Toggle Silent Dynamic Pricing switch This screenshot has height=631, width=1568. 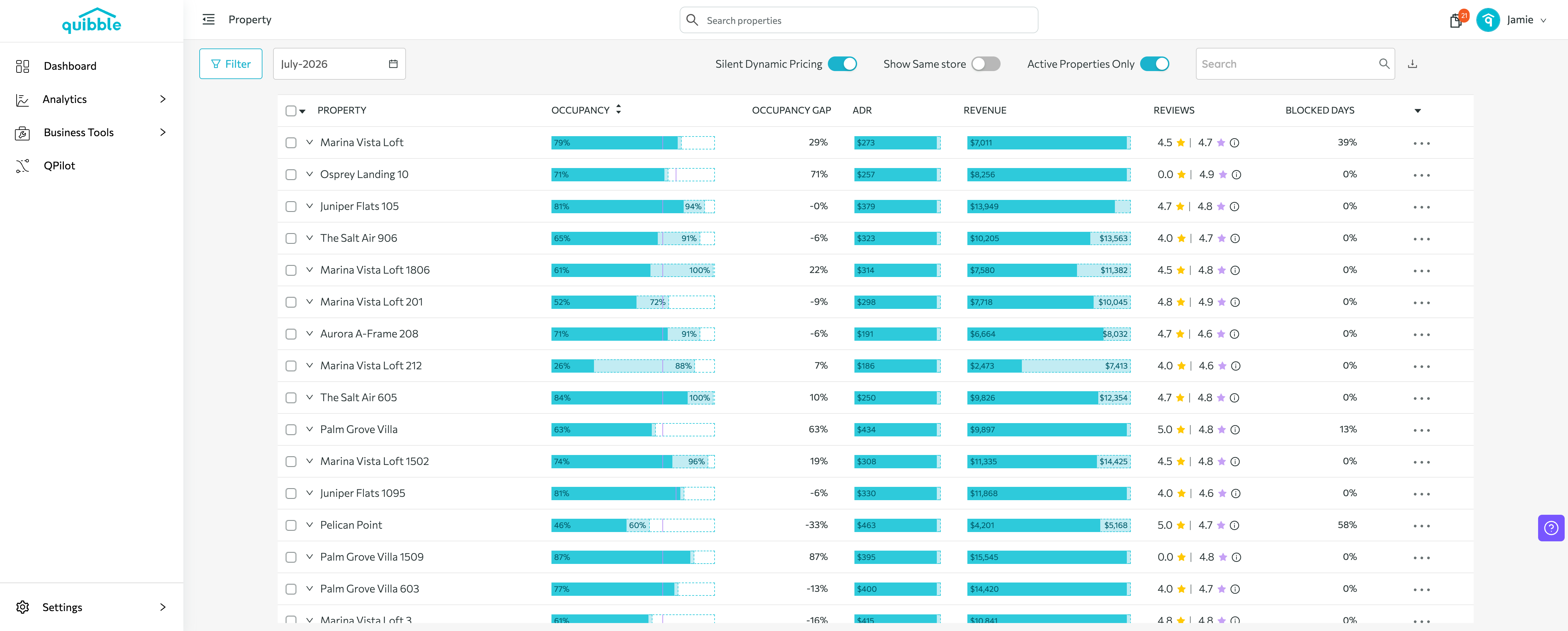coord(842,64)
